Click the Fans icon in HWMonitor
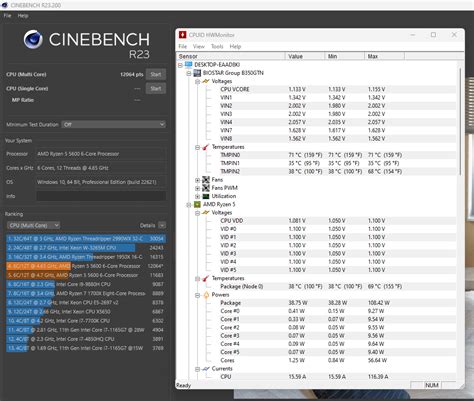This screenshot has width=474, height=401. [206, 180]
